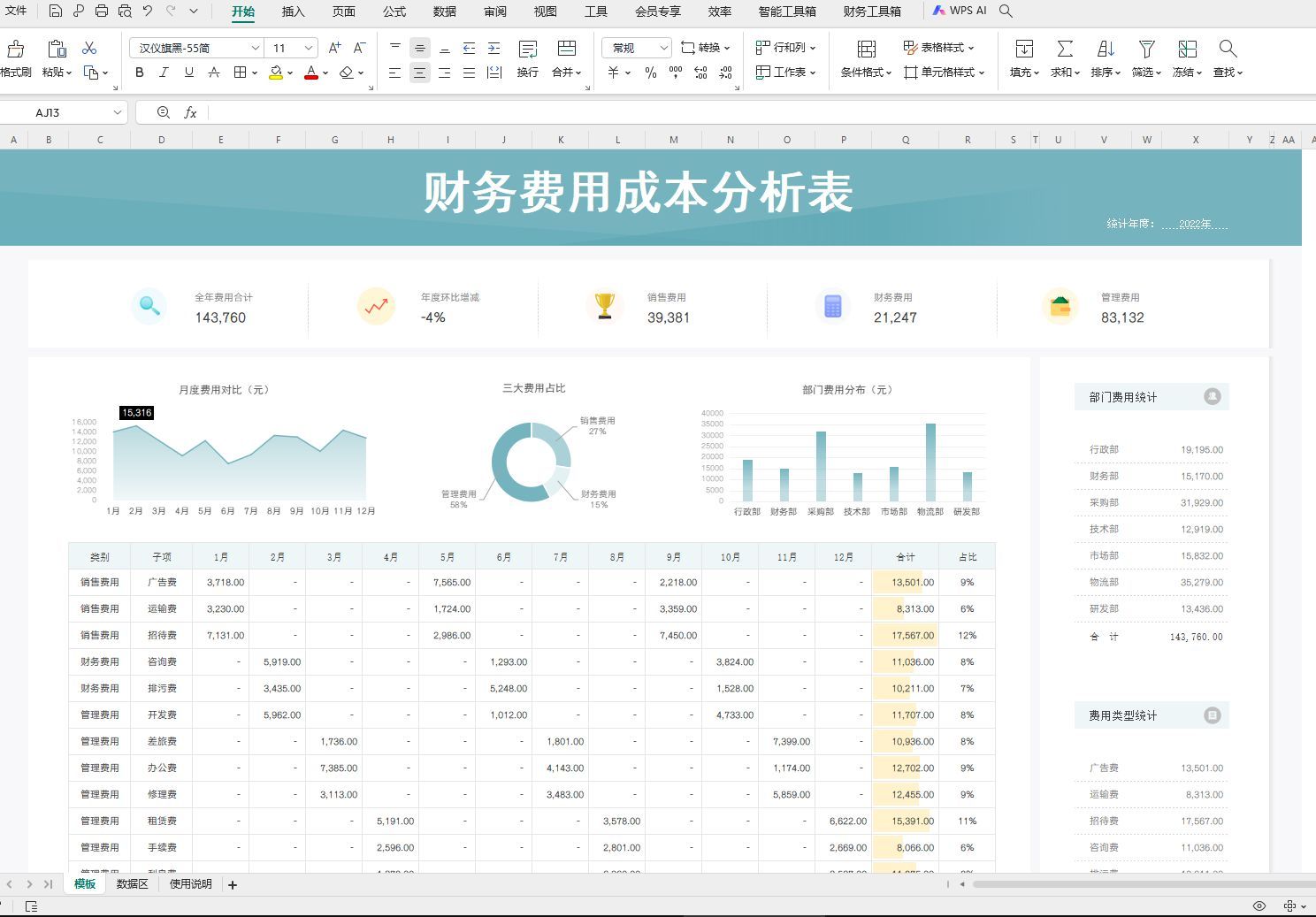
Task: Click the add new sheet button
Action: coord(232,883)
